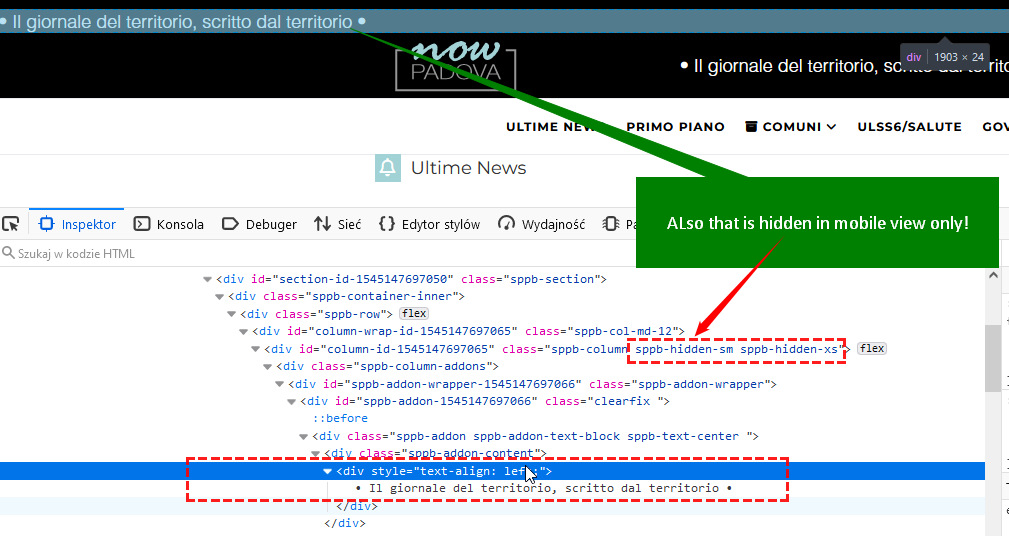Viewport: 1009px width, 536px height.
Task: Collapse the selected text-align left div
Action: (x=327, y=471)
